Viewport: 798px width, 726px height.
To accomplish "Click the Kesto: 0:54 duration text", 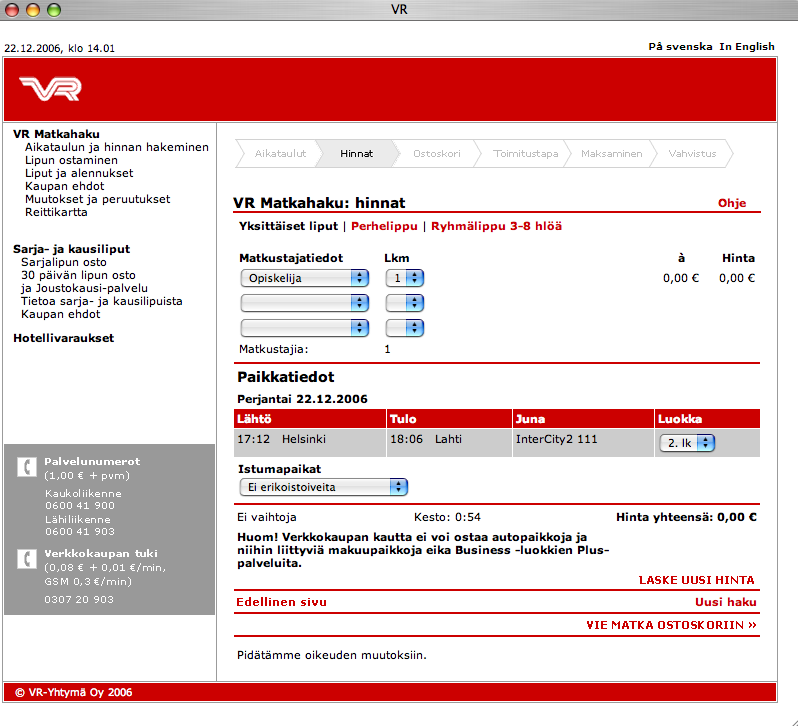I will [x=447, y=517].
